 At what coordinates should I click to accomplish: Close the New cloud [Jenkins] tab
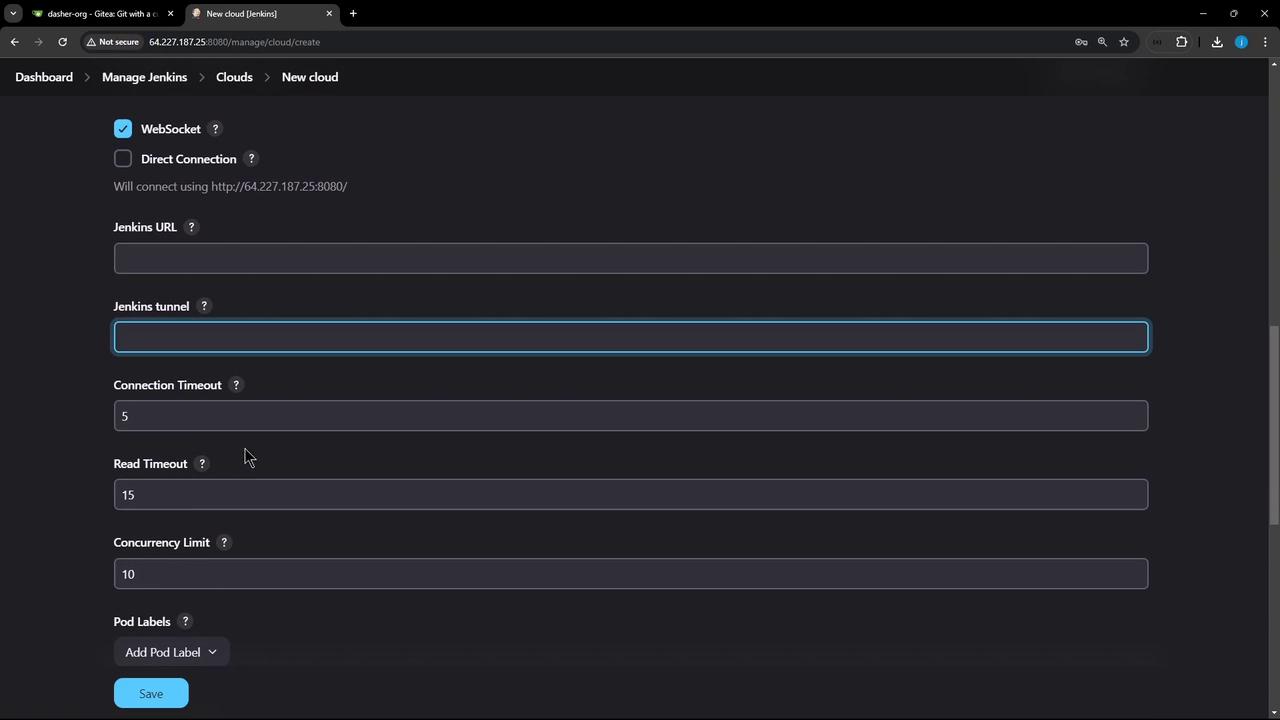[329, 13]
